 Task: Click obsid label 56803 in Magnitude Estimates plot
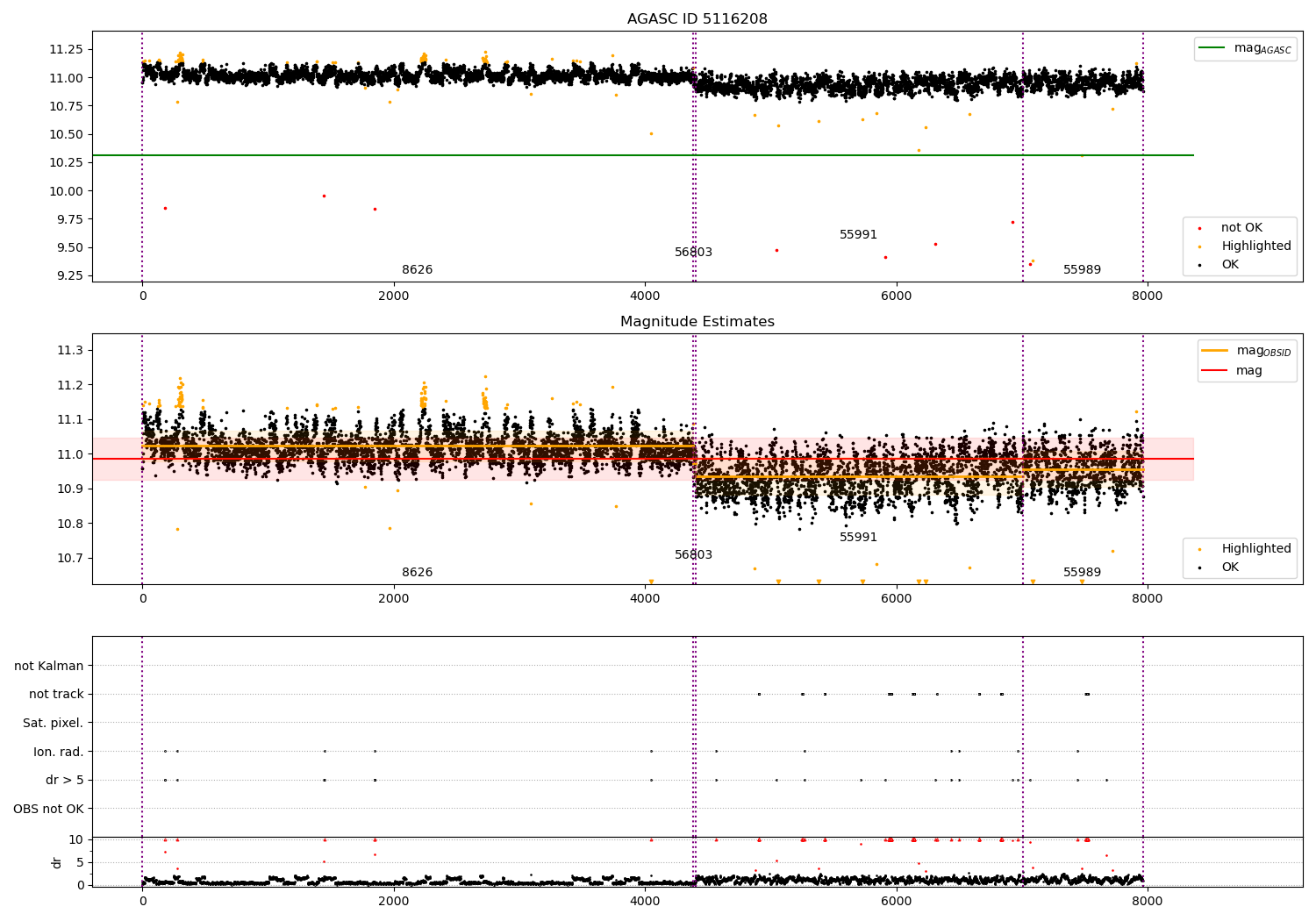[693, 554]
